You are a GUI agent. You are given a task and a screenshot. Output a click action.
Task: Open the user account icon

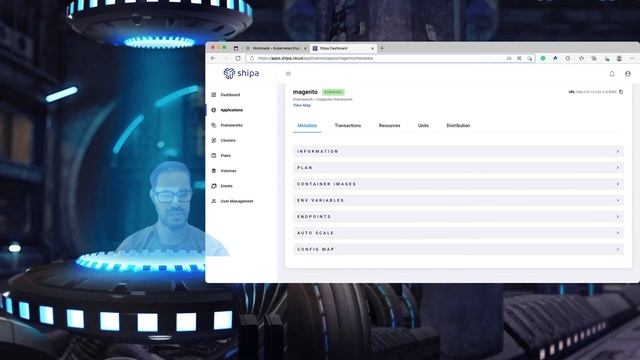point(628,74)
